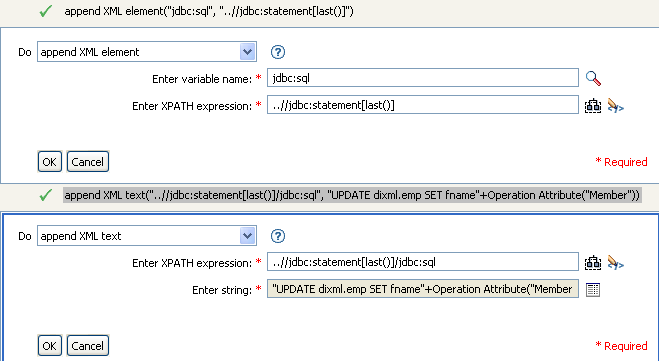The image size is (659, 361).
Task: Launch XPath builder icon beside ..//jdbc:statement[last()] field
Action: 616,106
